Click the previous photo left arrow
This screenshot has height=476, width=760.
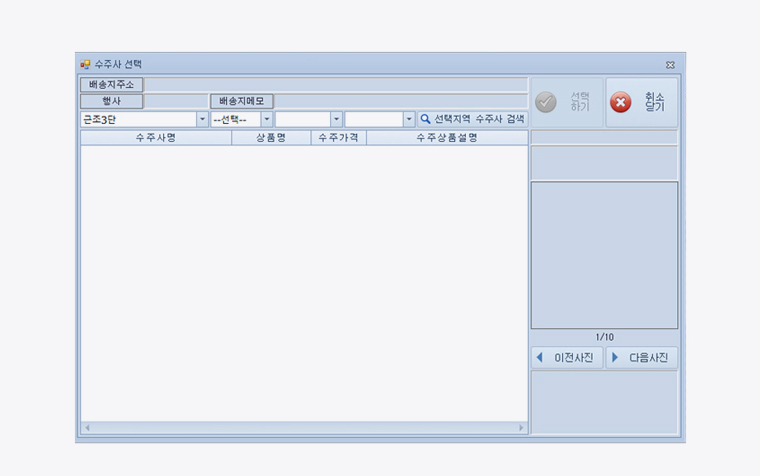coord(540,358)
